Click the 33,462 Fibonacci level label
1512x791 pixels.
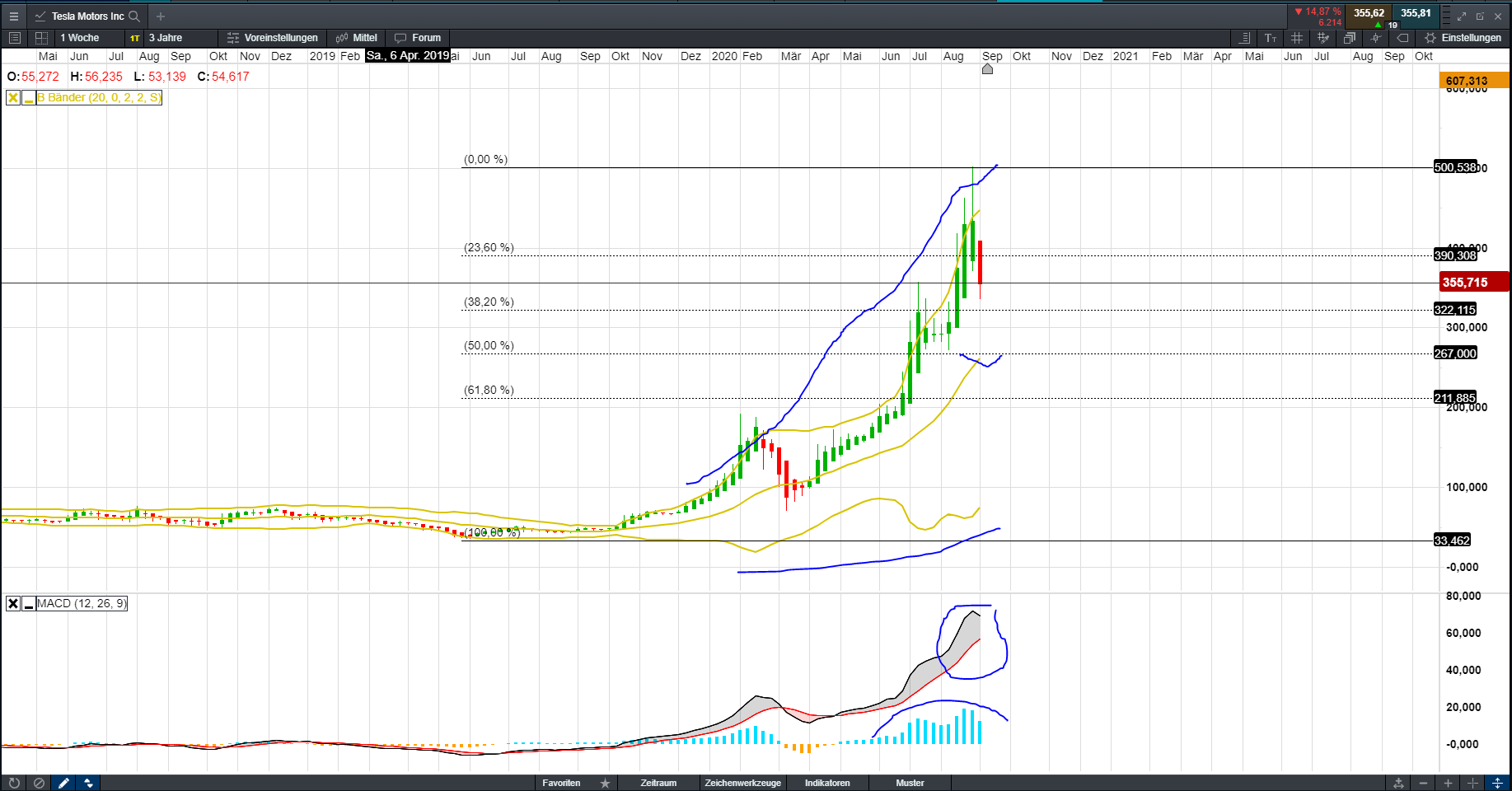click(1452, 541)
